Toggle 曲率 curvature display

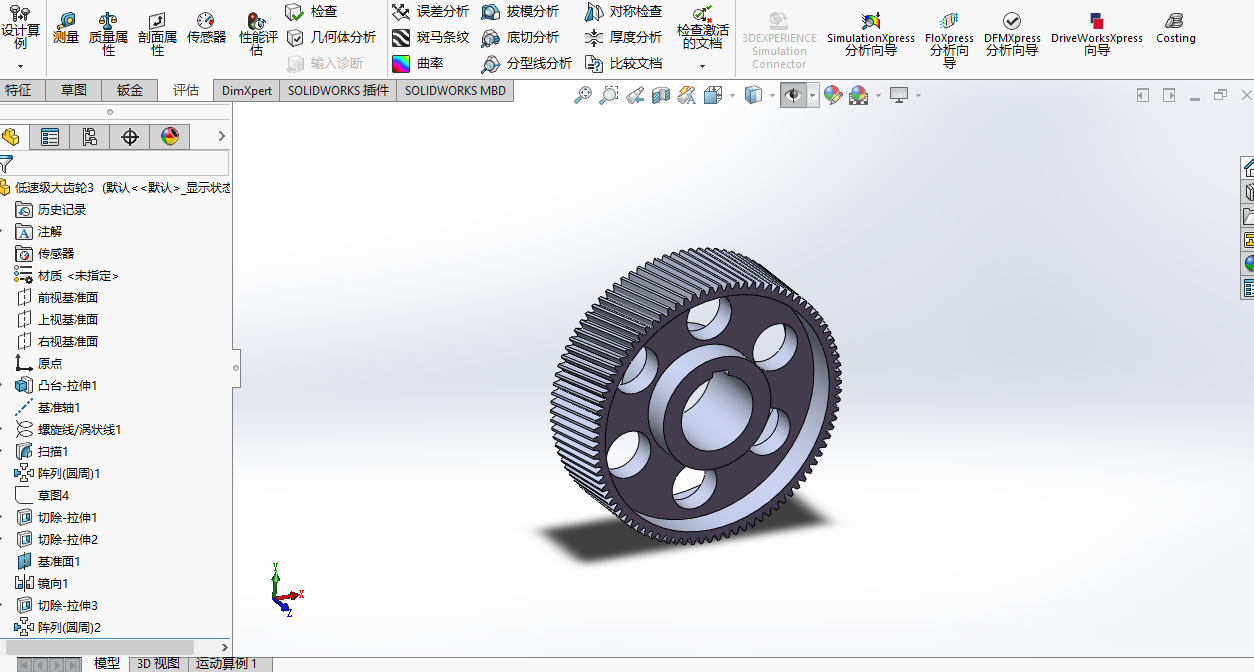pos(418,63)
